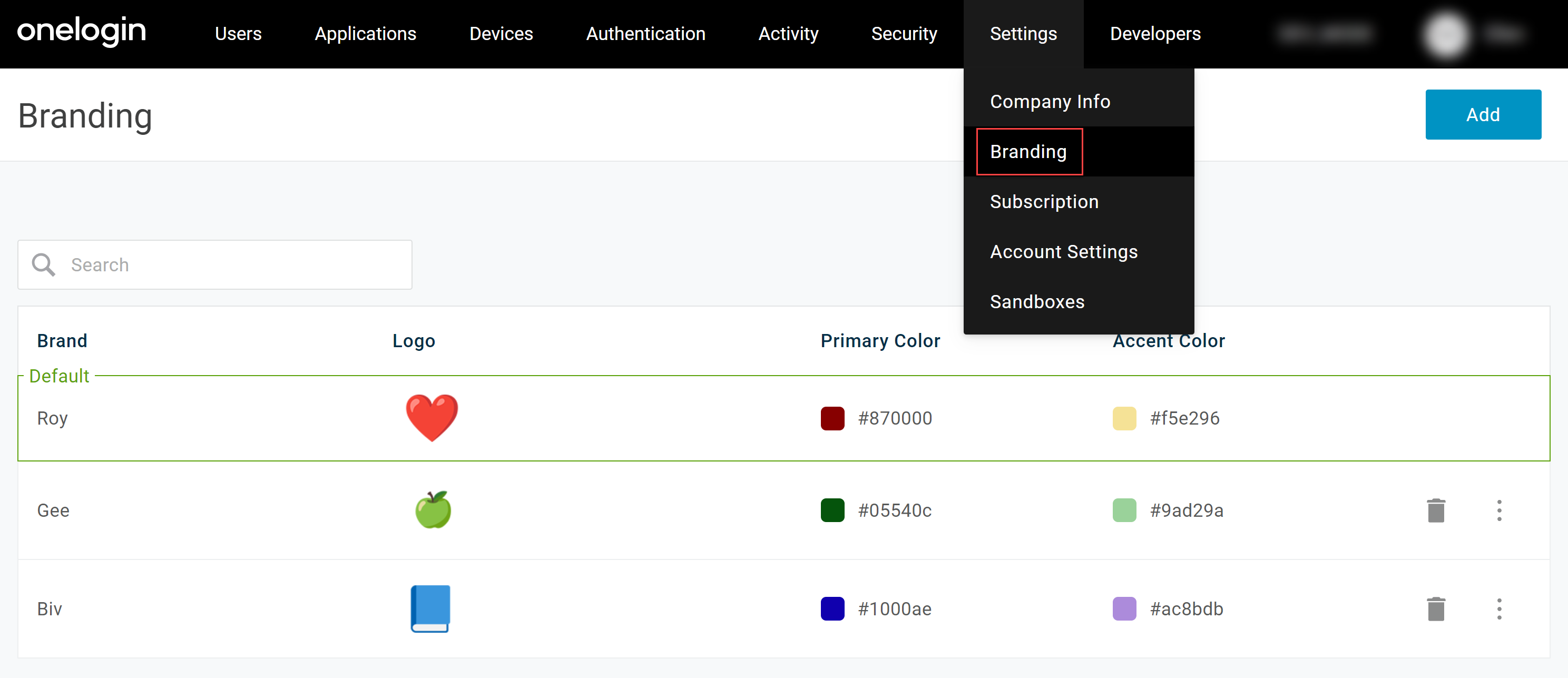Image resolution: width=1568 pixels, height=678 pixels.
Task: Open the three-dot menu for the Gee brand
Action: [x=1499, y=510]
